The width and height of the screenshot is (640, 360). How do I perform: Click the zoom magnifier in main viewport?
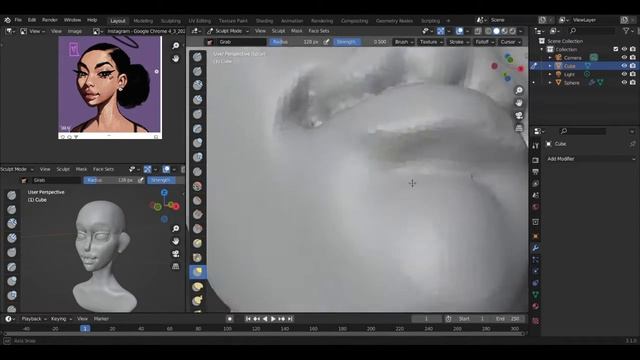519,90
